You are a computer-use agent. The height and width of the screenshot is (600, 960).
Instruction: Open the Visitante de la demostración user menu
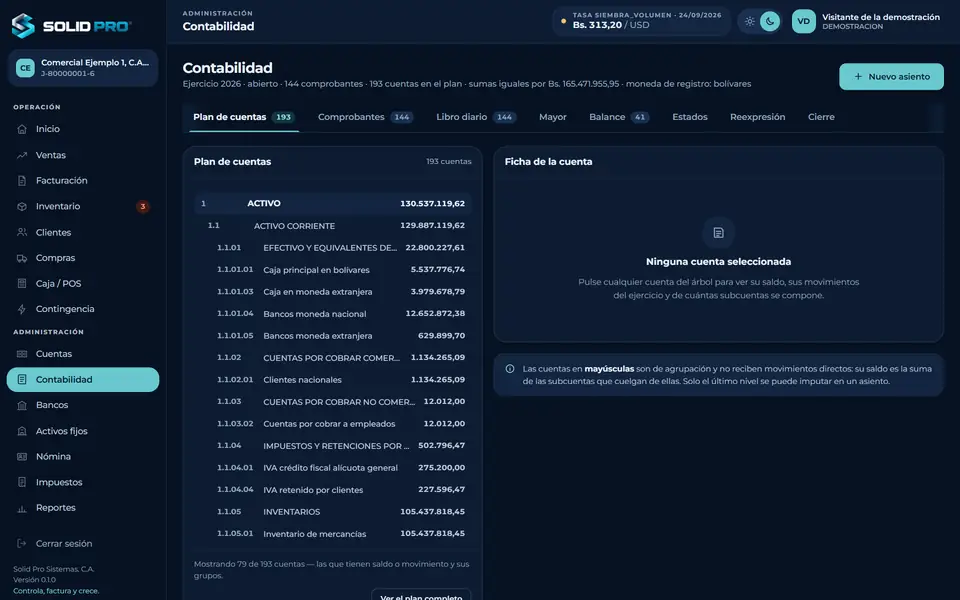pos(866,21)
